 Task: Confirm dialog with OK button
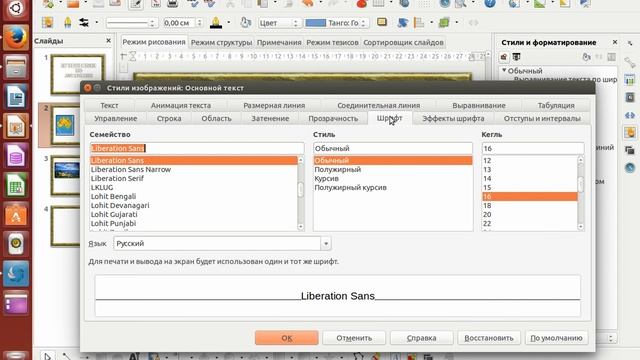point(287,338)
